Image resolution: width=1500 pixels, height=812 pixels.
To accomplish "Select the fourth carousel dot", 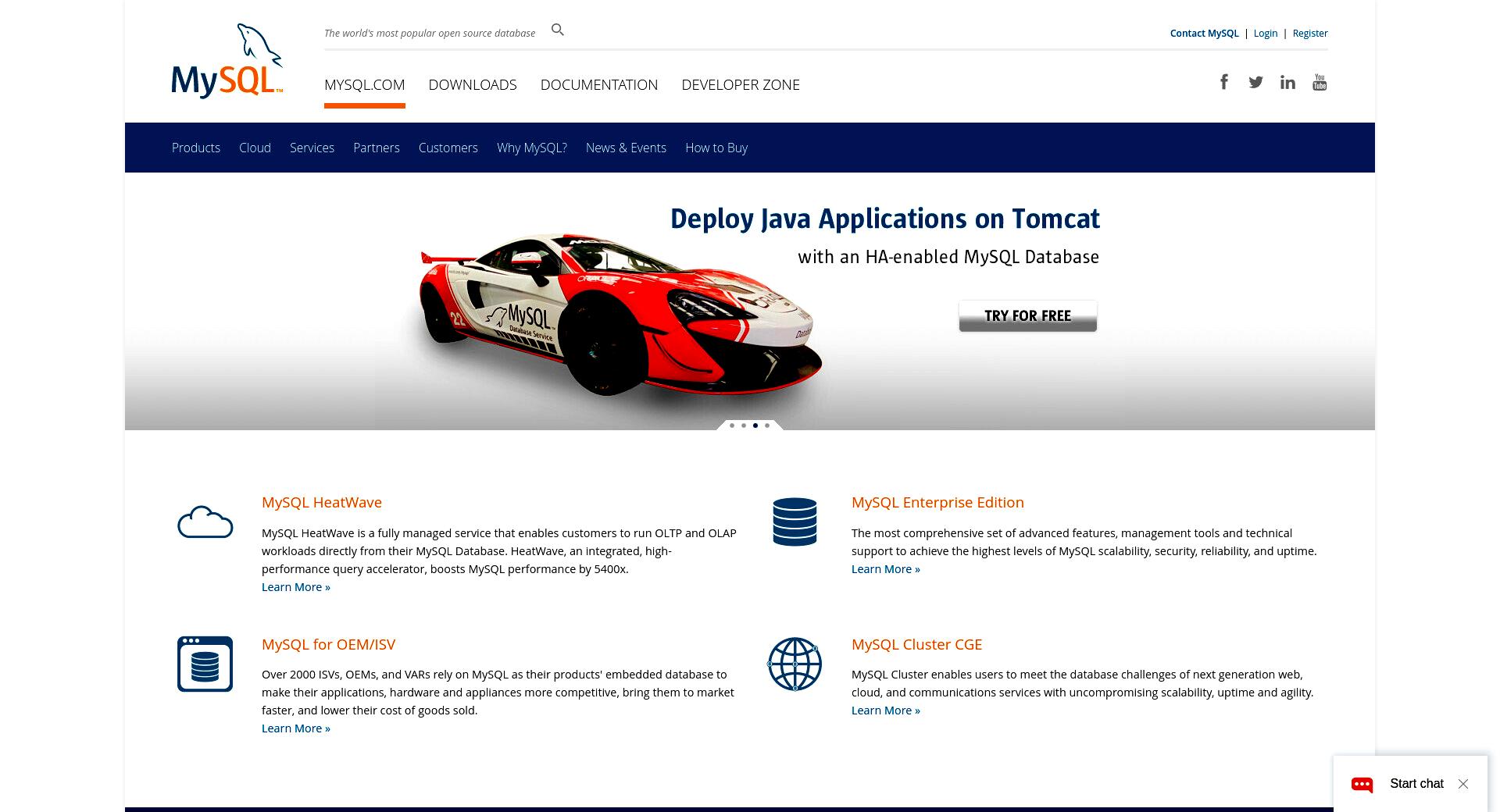I will pos(767,426).
